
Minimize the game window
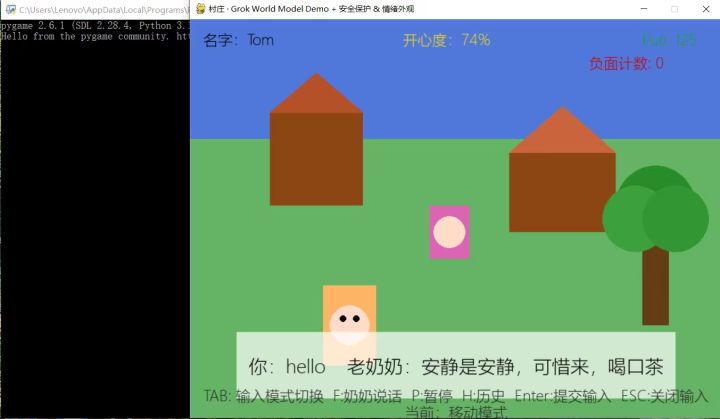pyautogui.click(x=644, y=9)
